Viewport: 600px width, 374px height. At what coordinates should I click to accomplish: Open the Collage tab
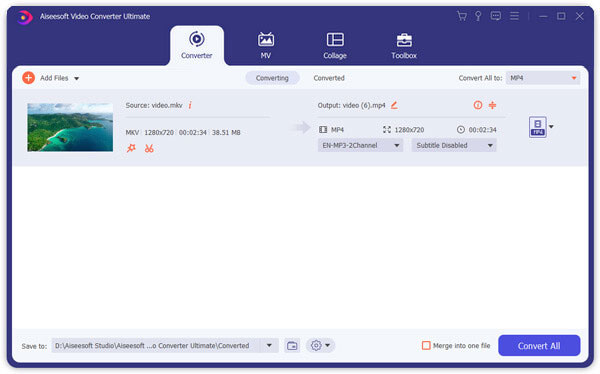point(335,46)
